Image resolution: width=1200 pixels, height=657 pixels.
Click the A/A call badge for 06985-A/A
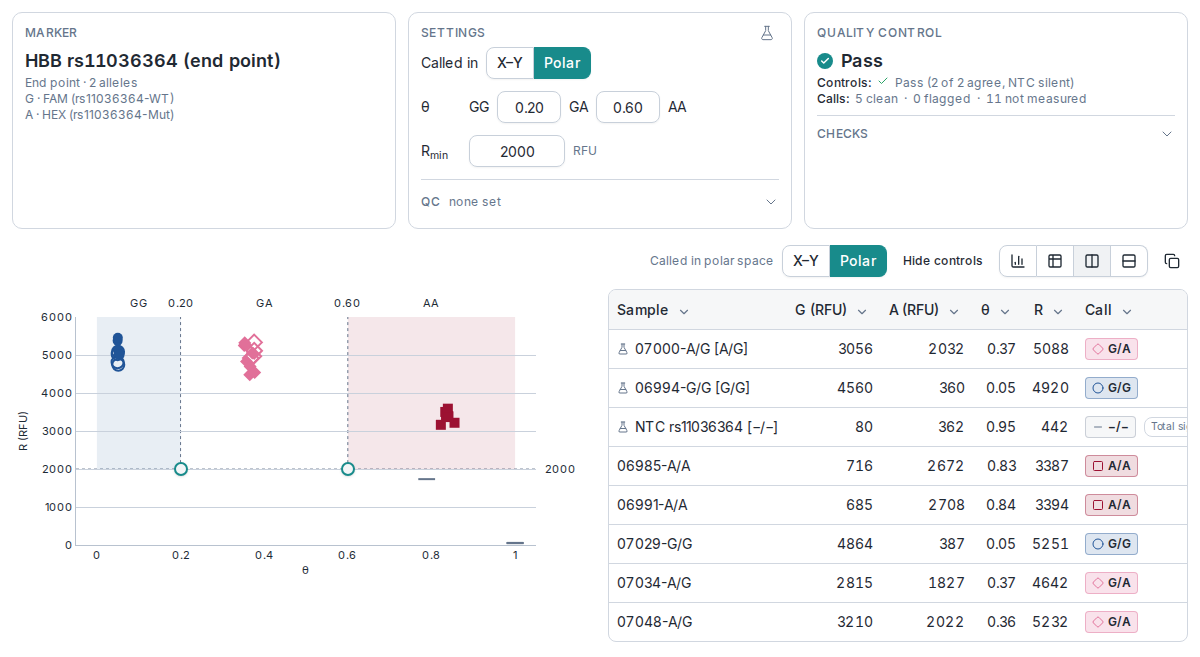pos(1111,466)
